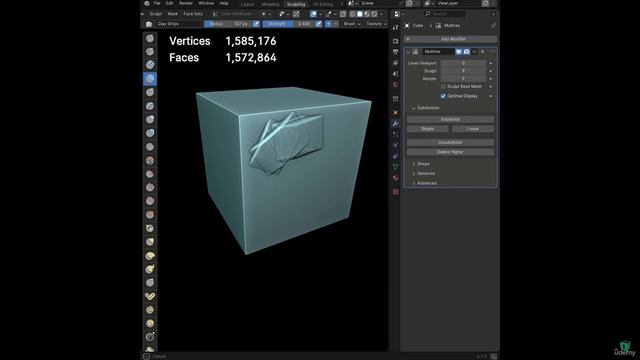Viewport: 640px width, 360px height.
Task: Select the Blob brush
Action: 150,133
